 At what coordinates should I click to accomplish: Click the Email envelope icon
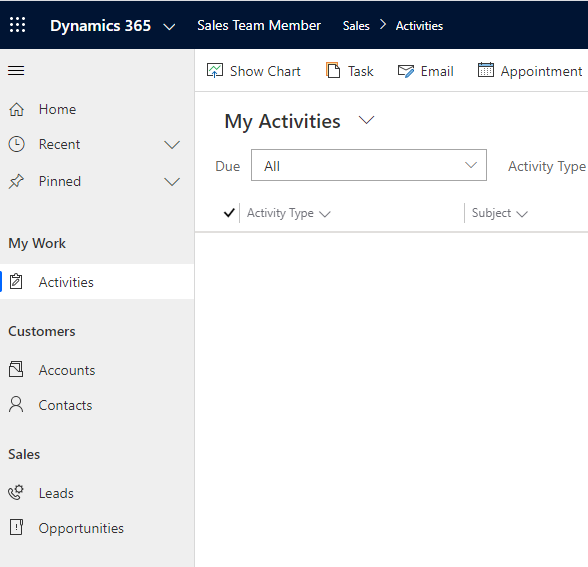pos(406,71)
